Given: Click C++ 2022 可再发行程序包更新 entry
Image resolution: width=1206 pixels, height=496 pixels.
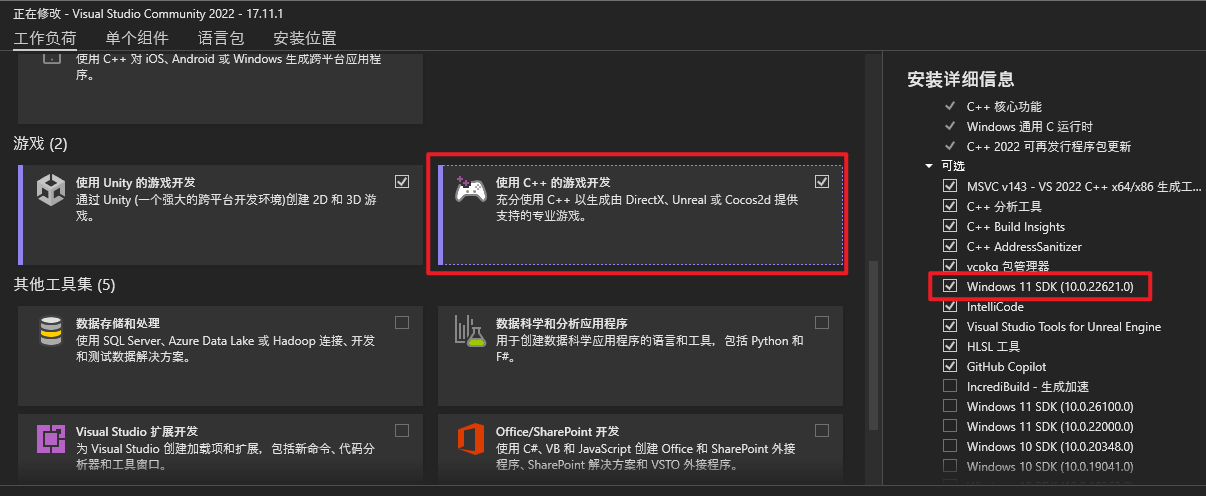Looking at the screenshot, I should (x=1049, y=147).
